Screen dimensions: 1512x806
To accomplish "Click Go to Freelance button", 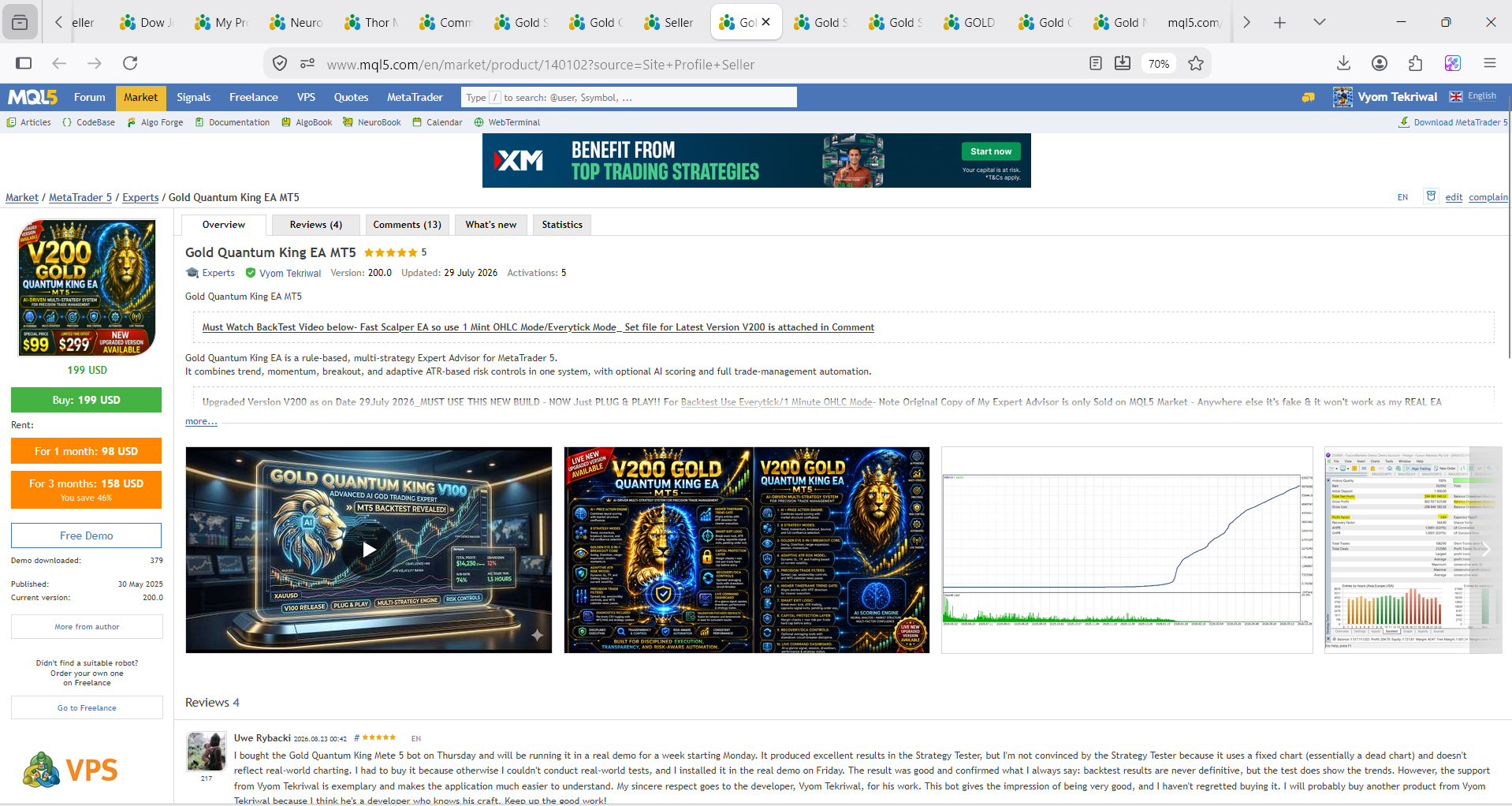I will coord(87,707).
